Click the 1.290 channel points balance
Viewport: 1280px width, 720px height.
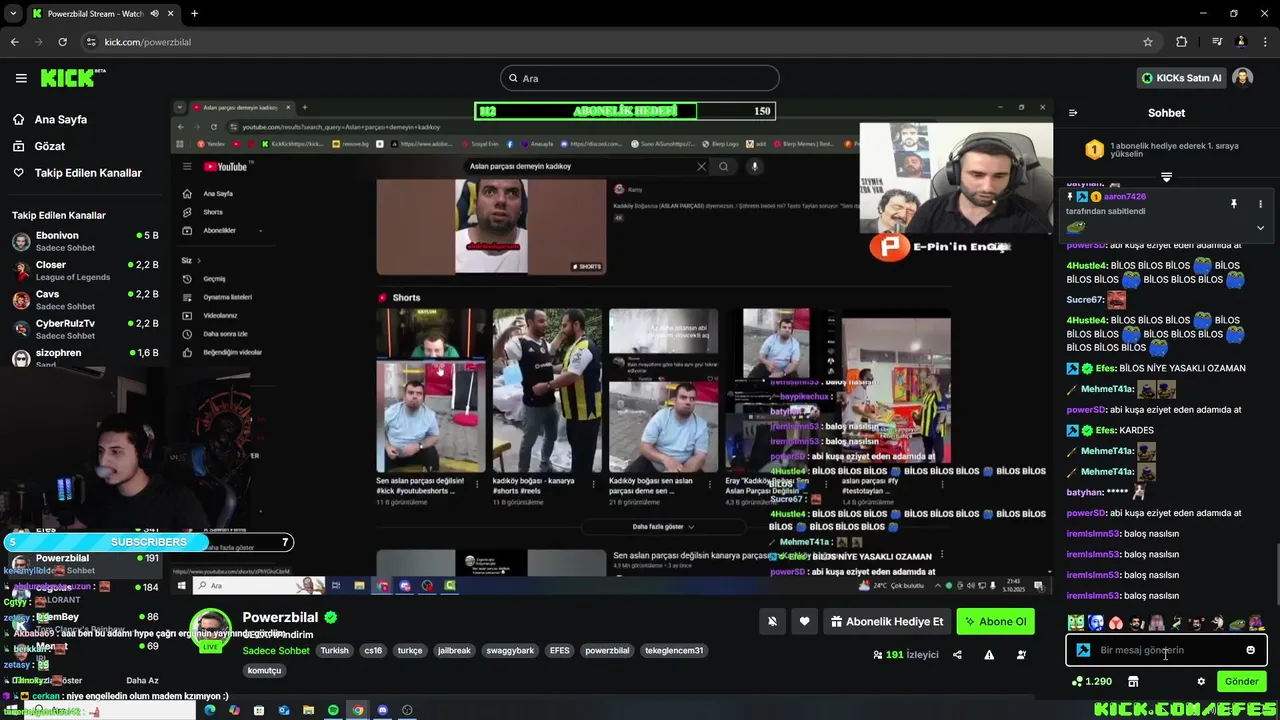(1091, 682)
